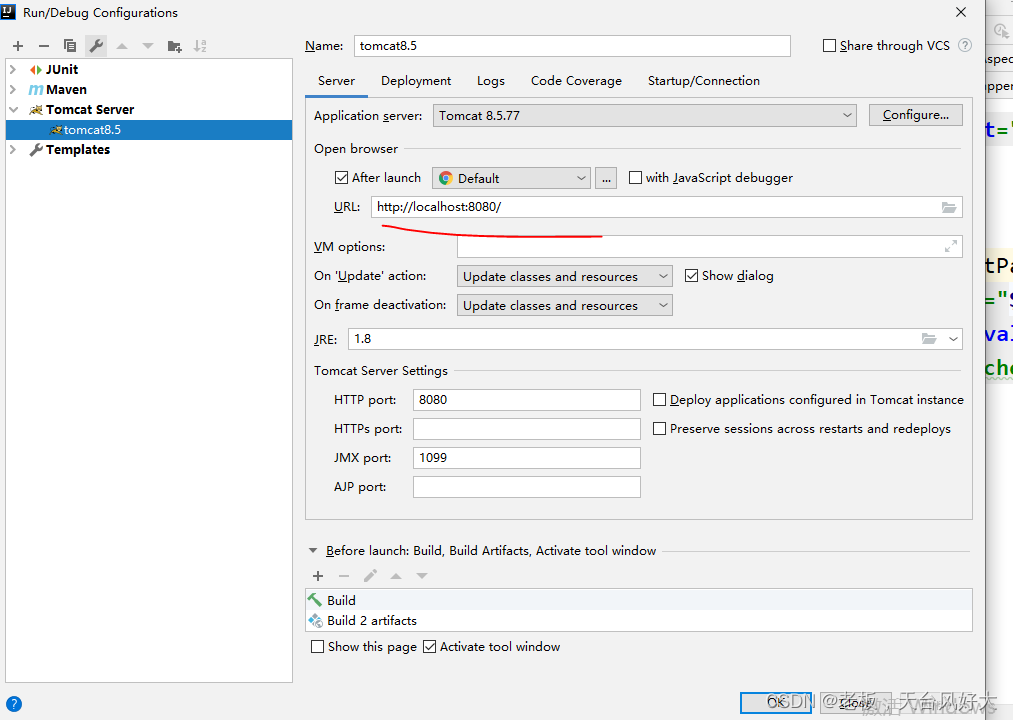The width and height of the screenshot is (1013, 720).
Task: Click into the HTTP port field
Action: coord(527,399)
